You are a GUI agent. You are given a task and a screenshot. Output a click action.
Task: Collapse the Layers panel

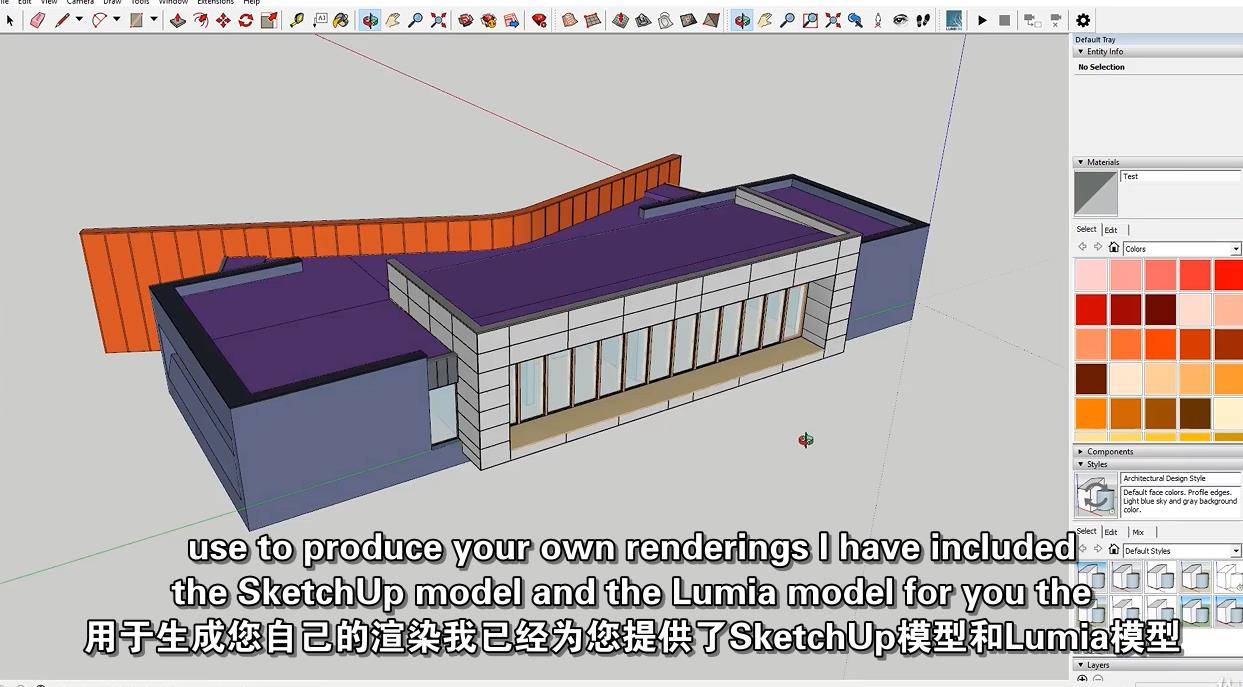[x=1080, y=665]
